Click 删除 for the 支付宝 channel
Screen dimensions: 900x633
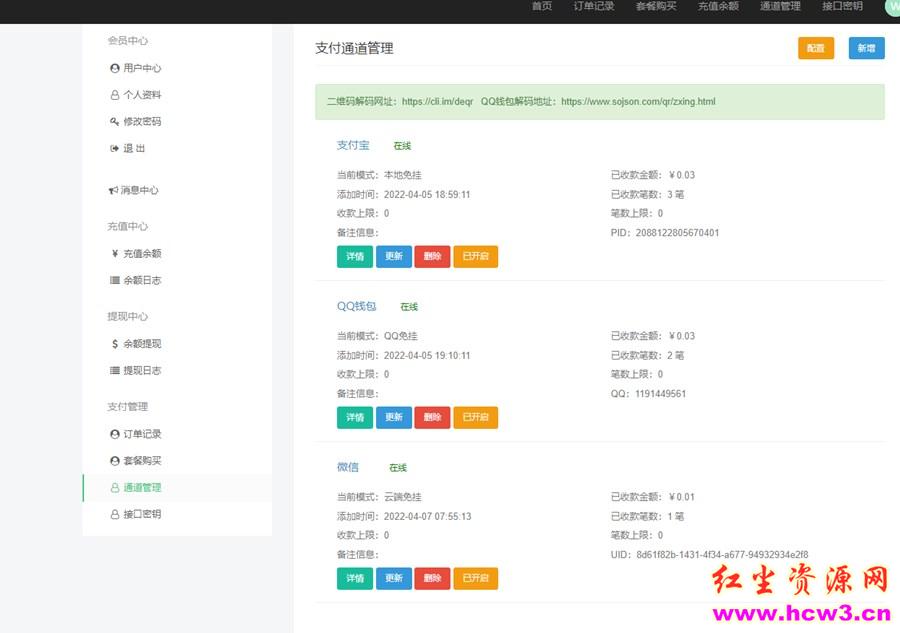point(432,257)
